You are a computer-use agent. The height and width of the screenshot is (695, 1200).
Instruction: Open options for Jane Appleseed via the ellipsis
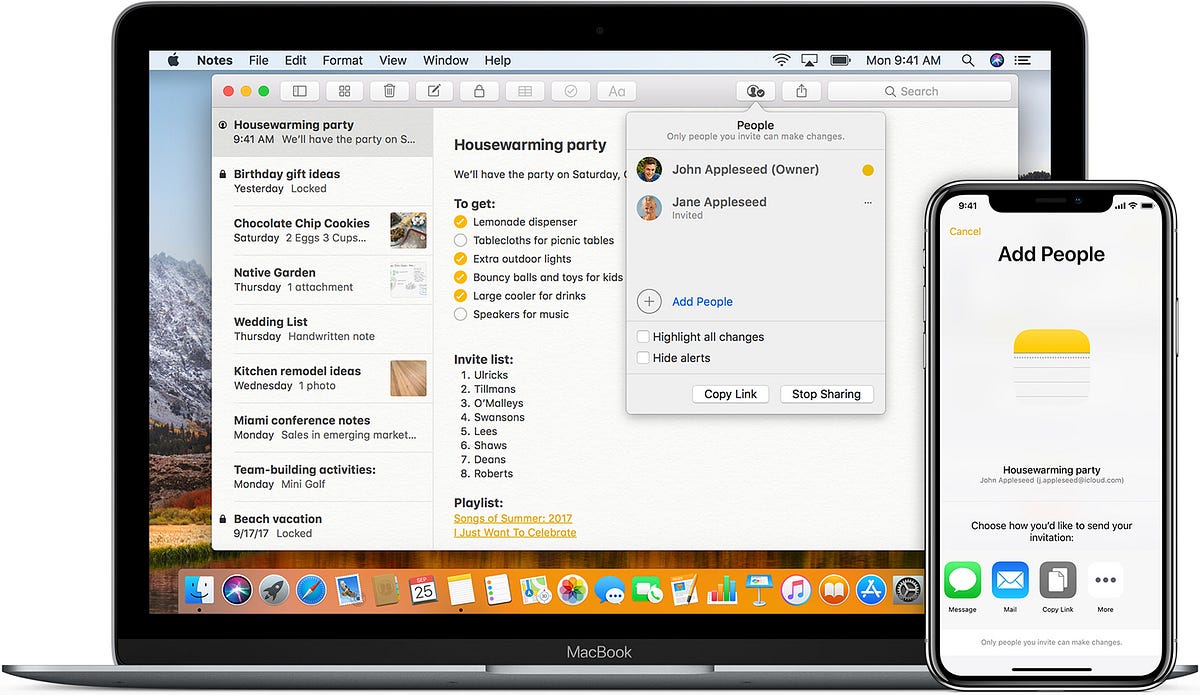867,203
